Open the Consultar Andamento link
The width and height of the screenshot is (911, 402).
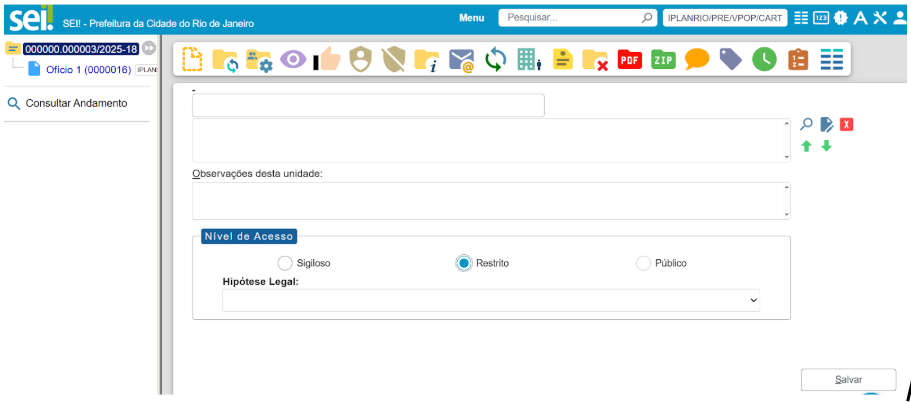[75, 103]
